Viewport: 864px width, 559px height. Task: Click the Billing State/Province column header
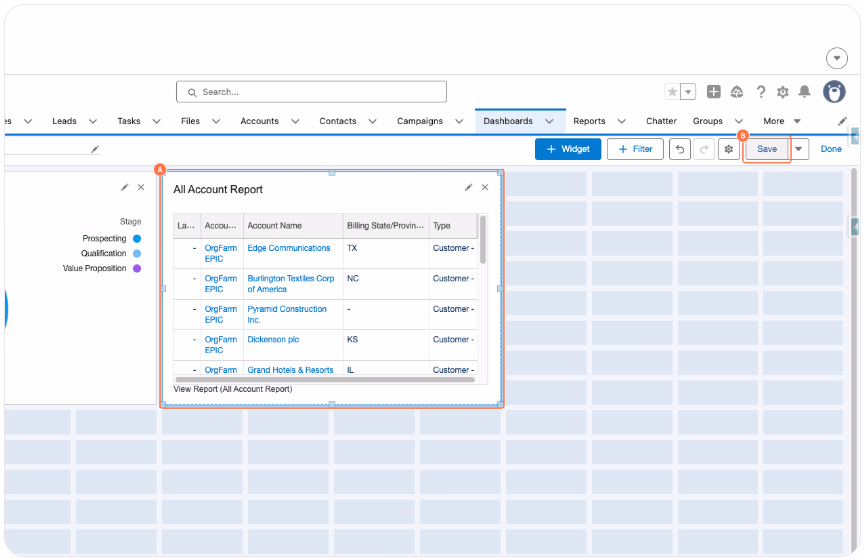click(x=386, y=226)
